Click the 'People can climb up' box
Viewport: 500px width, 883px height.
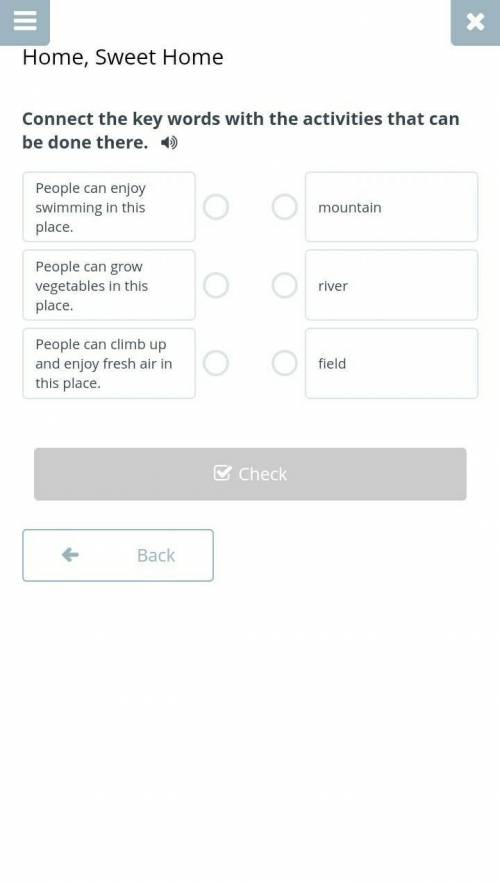(x=109, y=363)
